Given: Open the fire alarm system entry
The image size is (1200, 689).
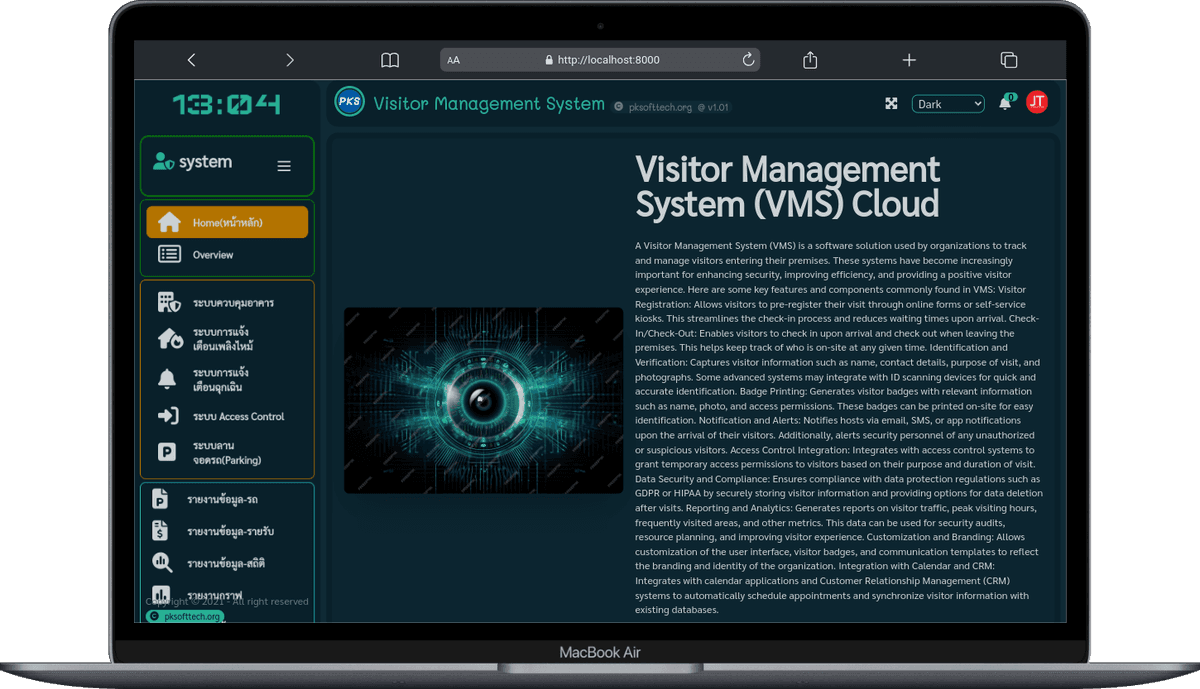Looking at the screenshot, I should pyautogui.click(x=227, y=339).
